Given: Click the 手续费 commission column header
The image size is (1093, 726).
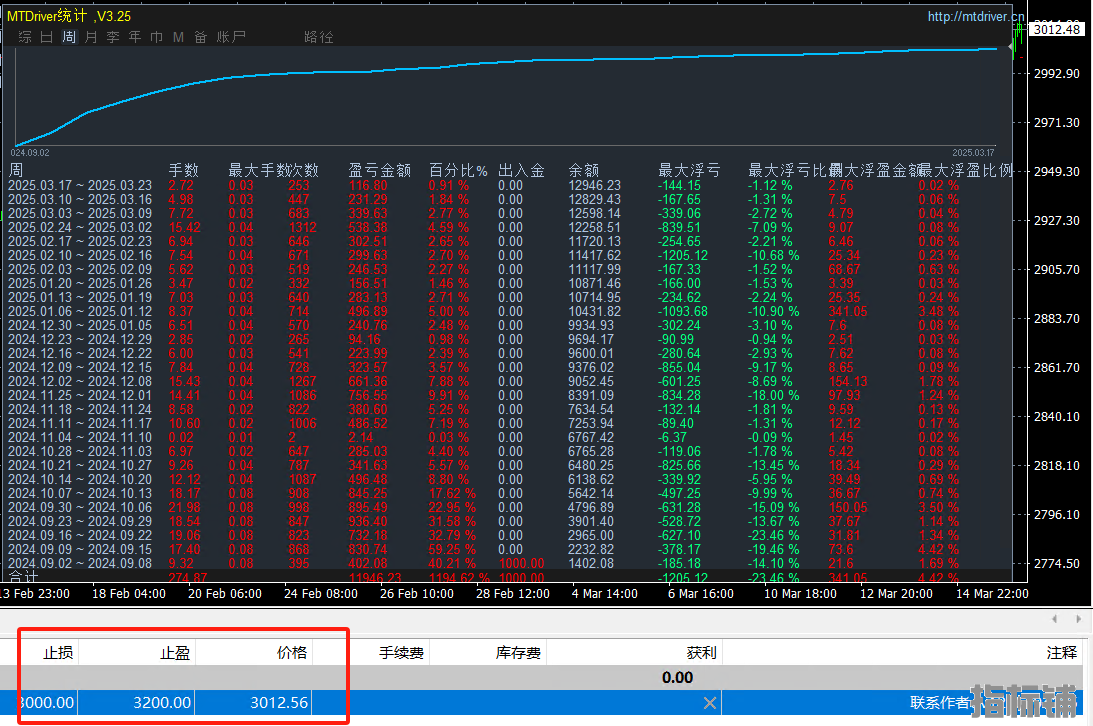Looking at the screenshot, I should (401, 653).
